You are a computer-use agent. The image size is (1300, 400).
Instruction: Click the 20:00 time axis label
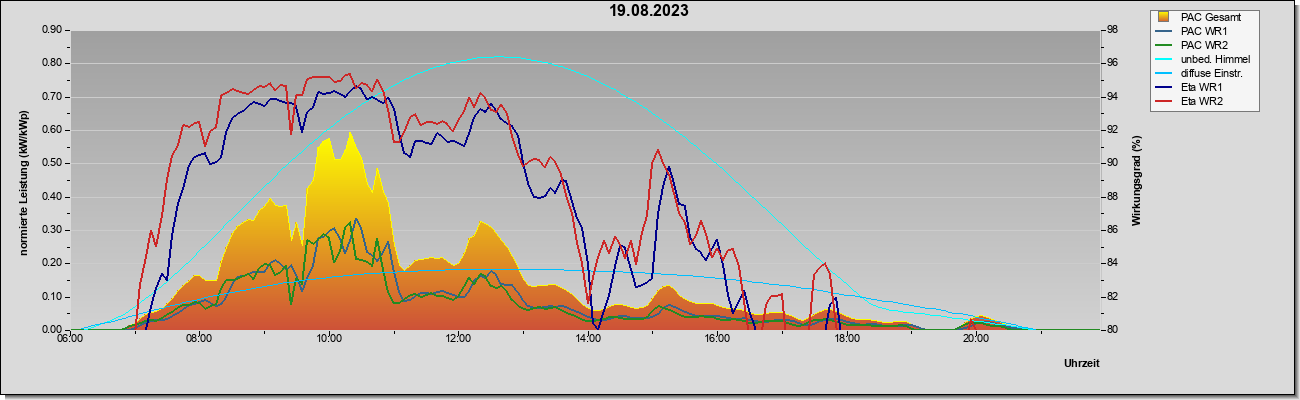tap(976, 340)
